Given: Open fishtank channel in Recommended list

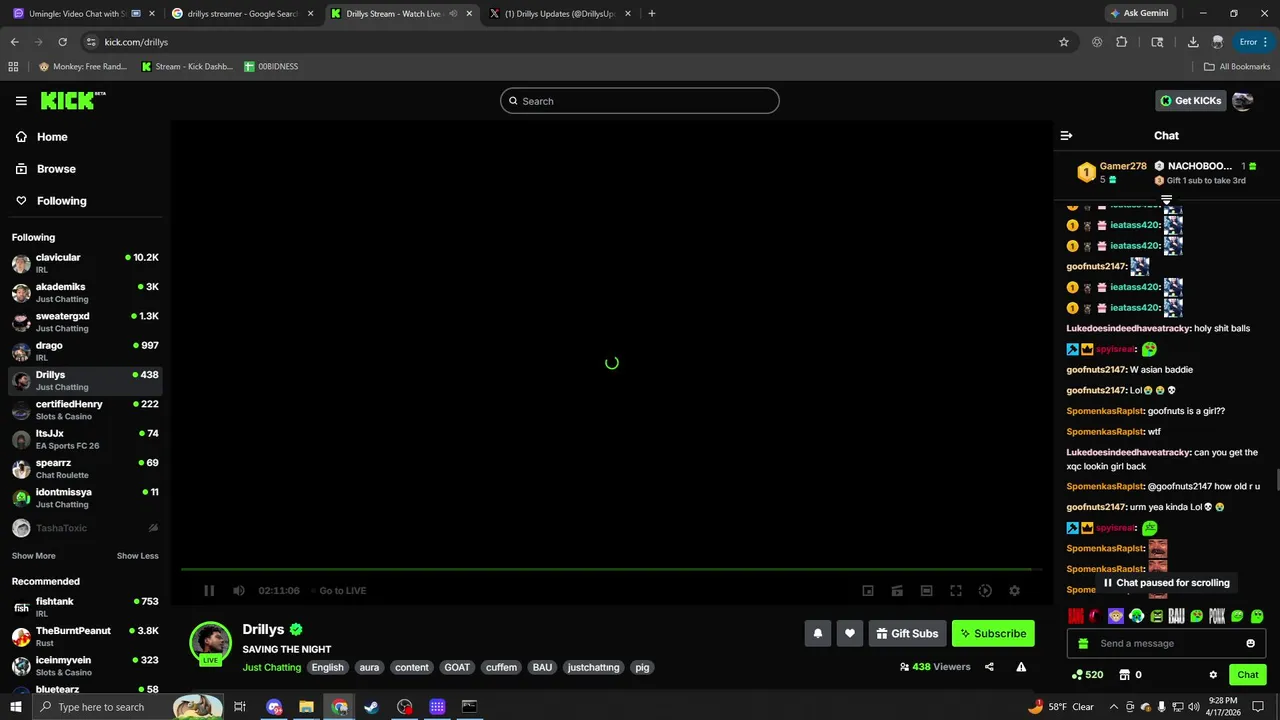Looking at the screenshot, I should (x=85, y=608).
